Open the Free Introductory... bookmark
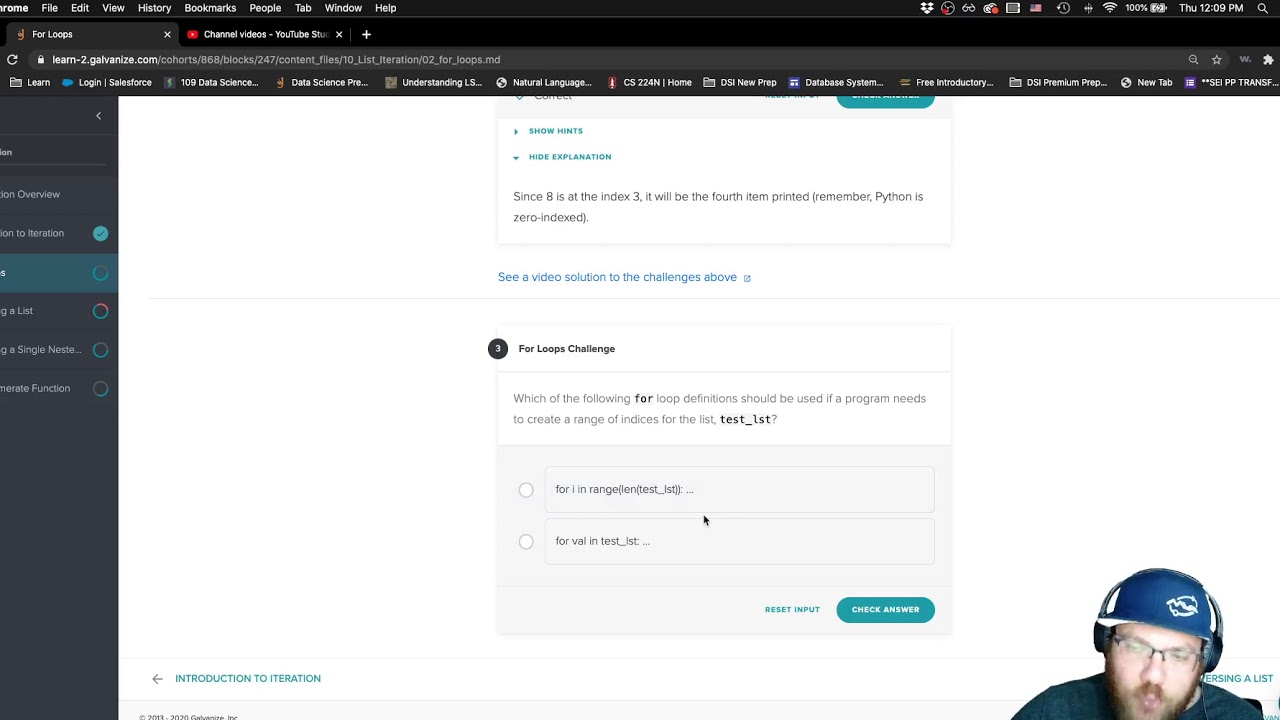Image resolution: width=1280 pixels, height=720 pixels. coord(947,82)
